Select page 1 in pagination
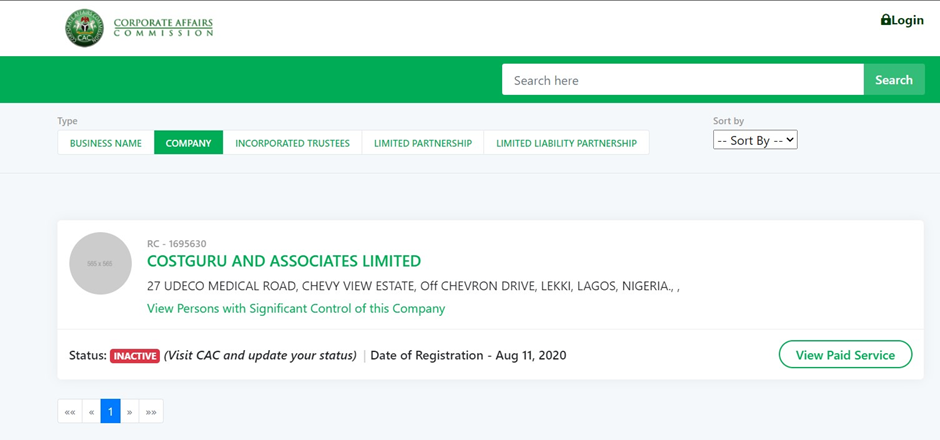The image size is (940, 440). [110, 412]
